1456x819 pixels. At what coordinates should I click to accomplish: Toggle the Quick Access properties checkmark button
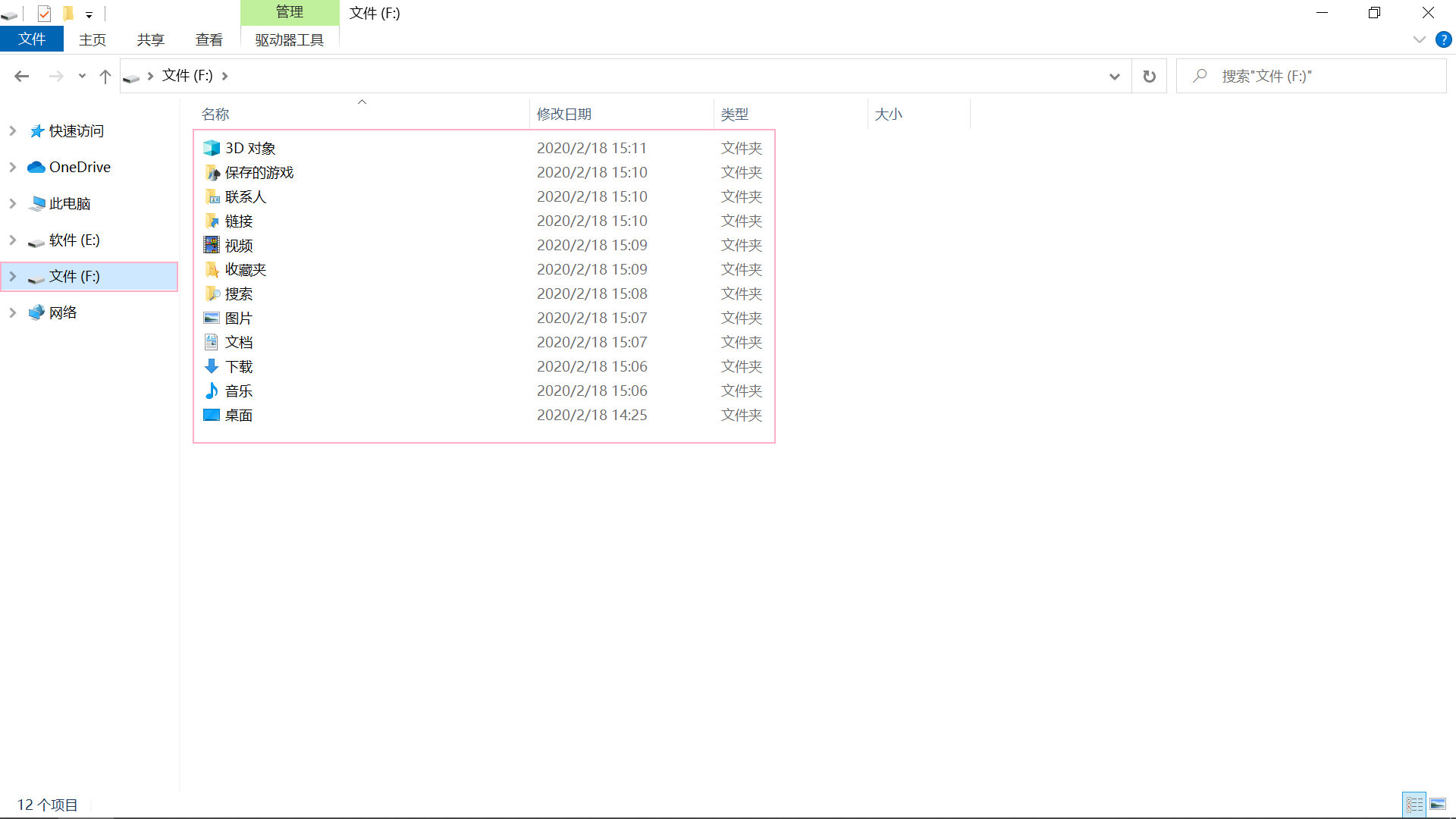tap(44, 13)
